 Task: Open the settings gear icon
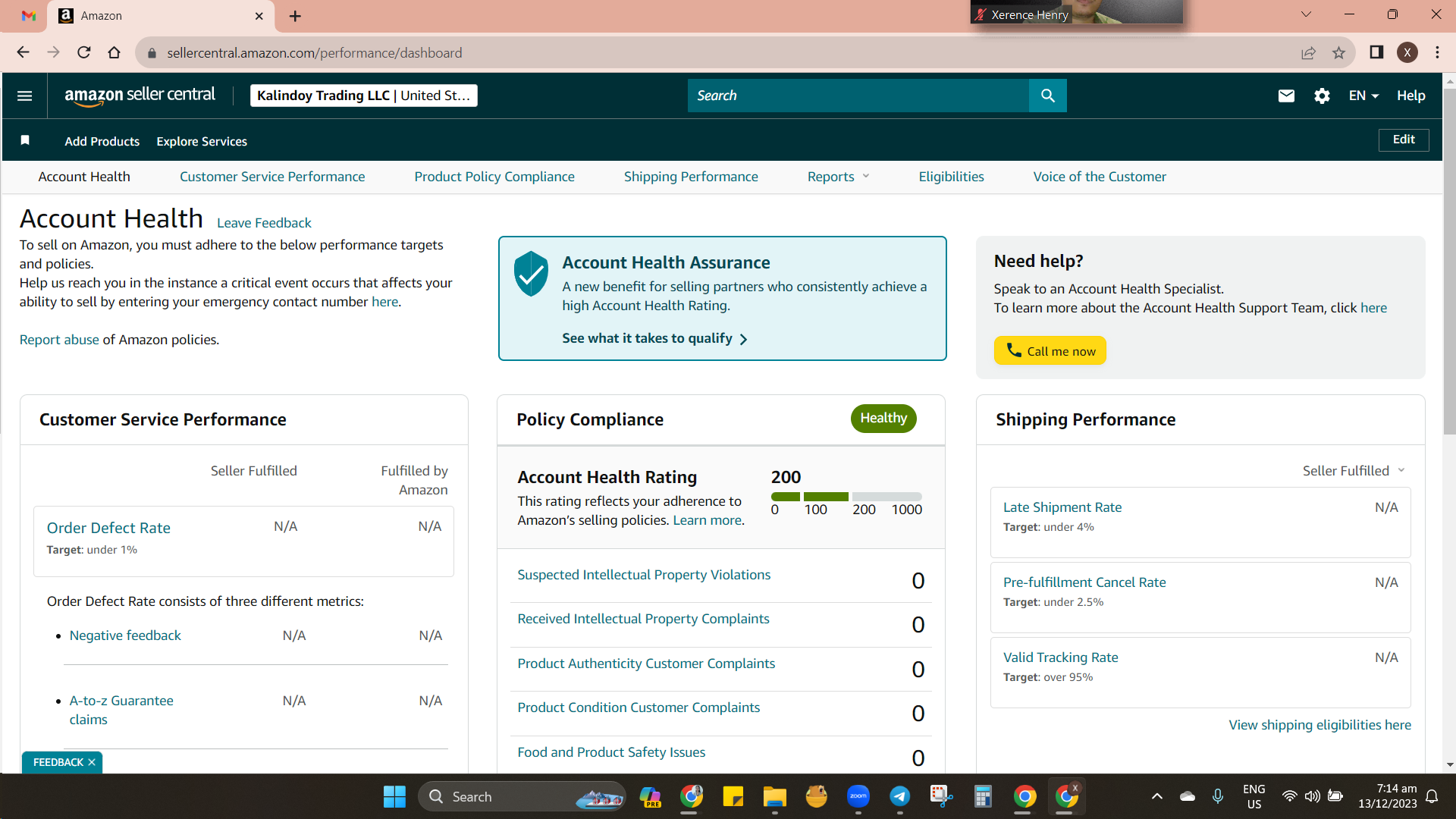[x=1322, y=96]
